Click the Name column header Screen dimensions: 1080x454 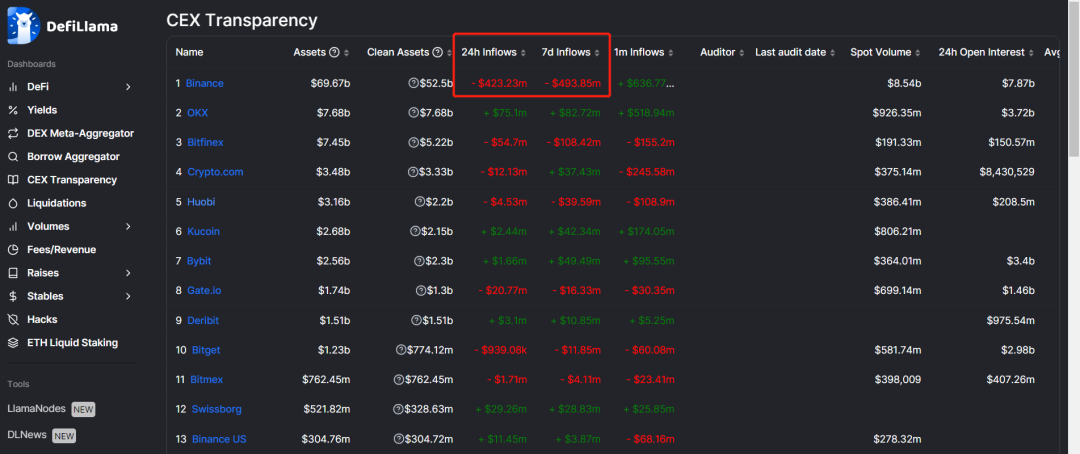pyautogui.click(x=189, y=52)
